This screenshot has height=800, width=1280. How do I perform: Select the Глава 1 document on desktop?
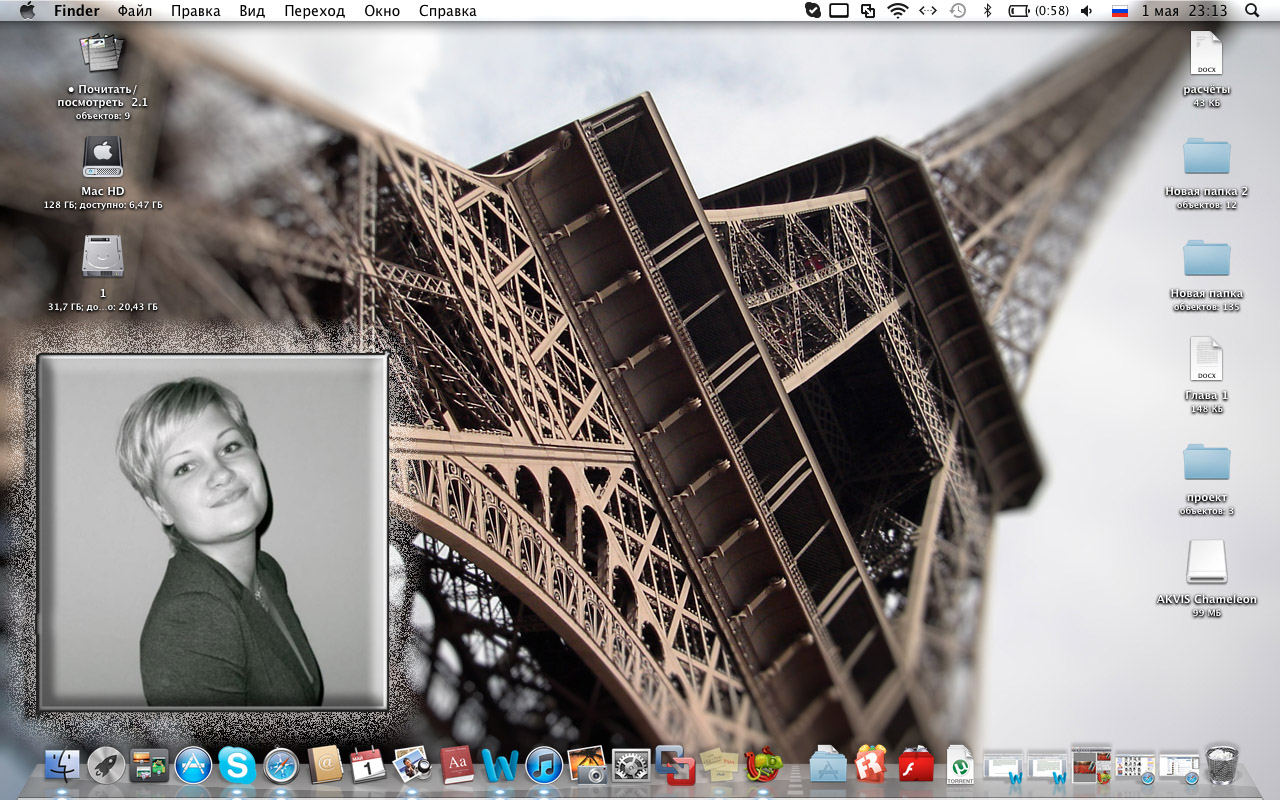coord(1206,360)
